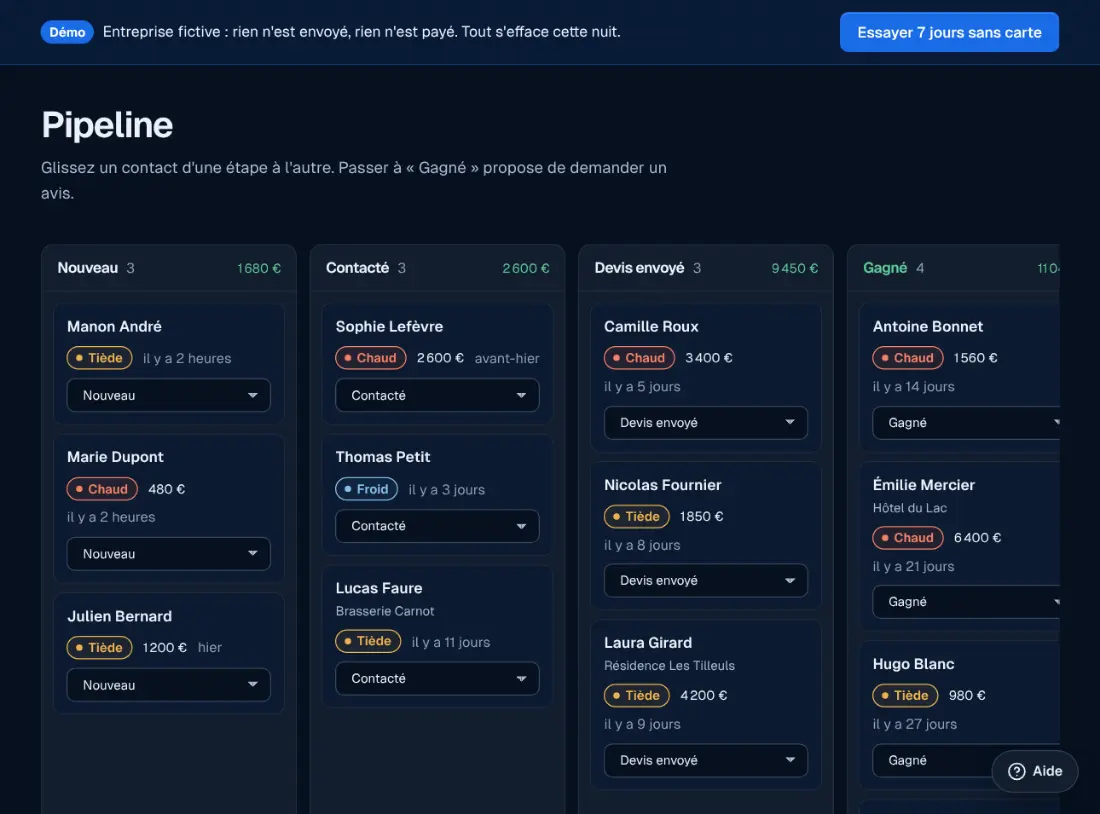Click the Thomas Petit contact name

click(x=382, y=457)
